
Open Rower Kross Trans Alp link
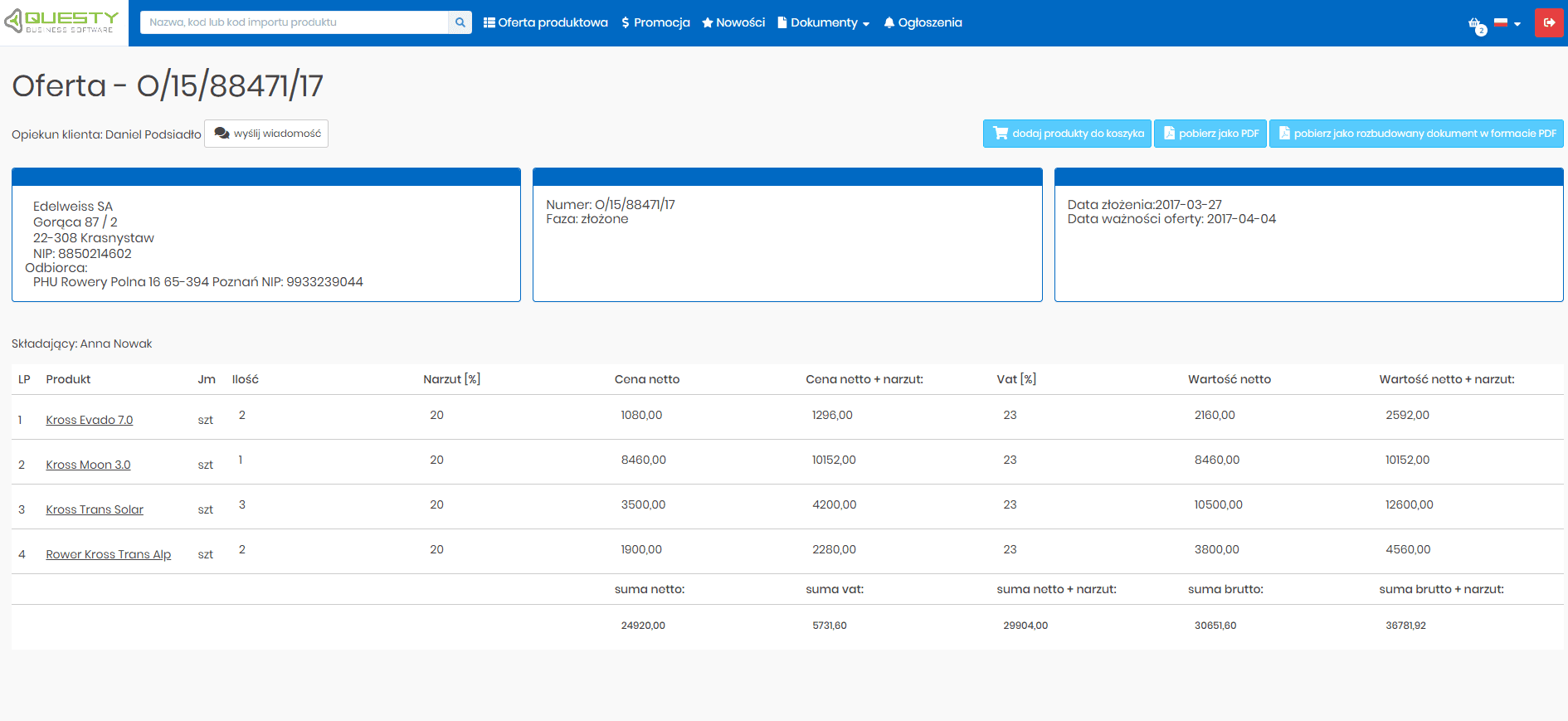[x=109, y=554]
